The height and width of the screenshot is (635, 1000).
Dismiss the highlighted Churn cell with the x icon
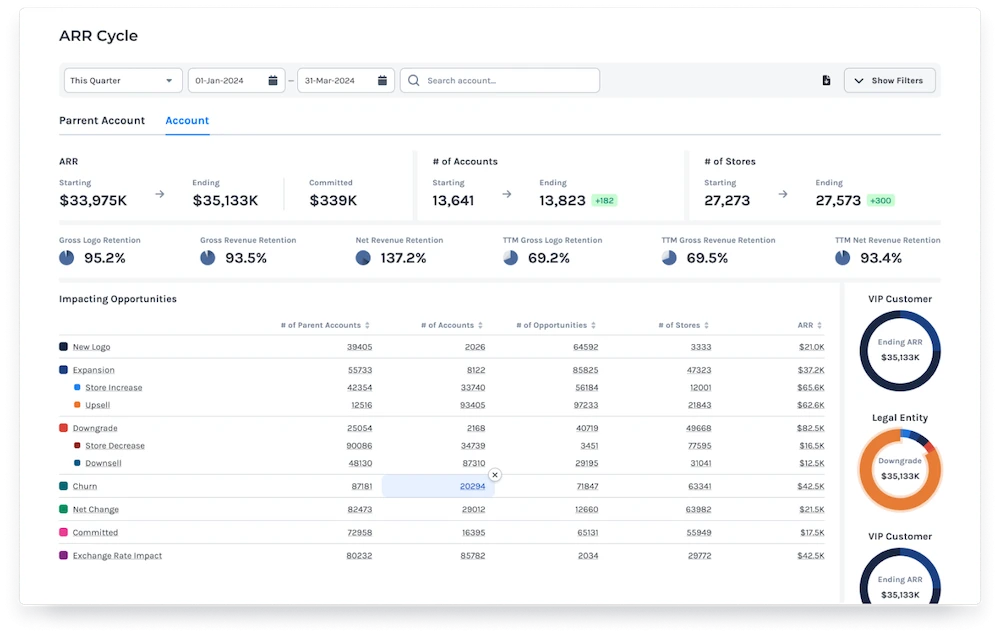tap(494, 475)
